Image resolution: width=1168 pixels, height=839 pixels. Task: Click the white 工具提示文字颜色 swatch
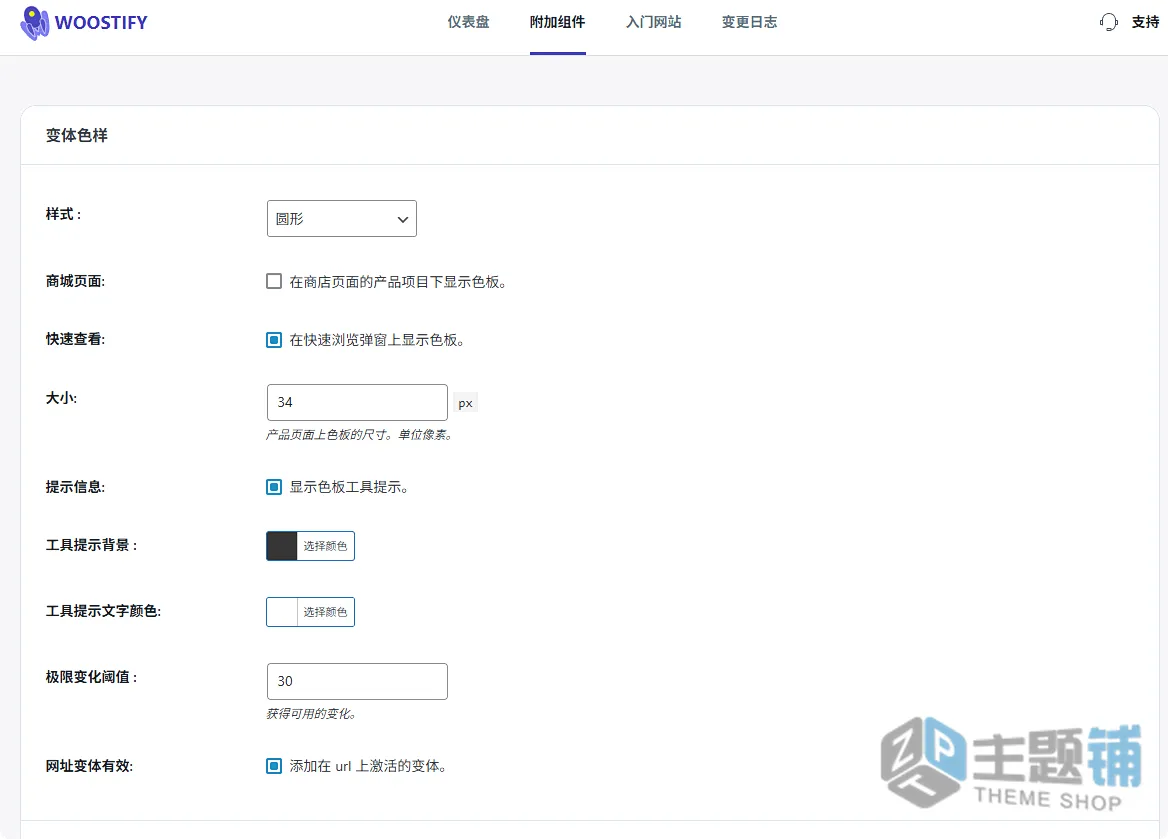(282, 612)
